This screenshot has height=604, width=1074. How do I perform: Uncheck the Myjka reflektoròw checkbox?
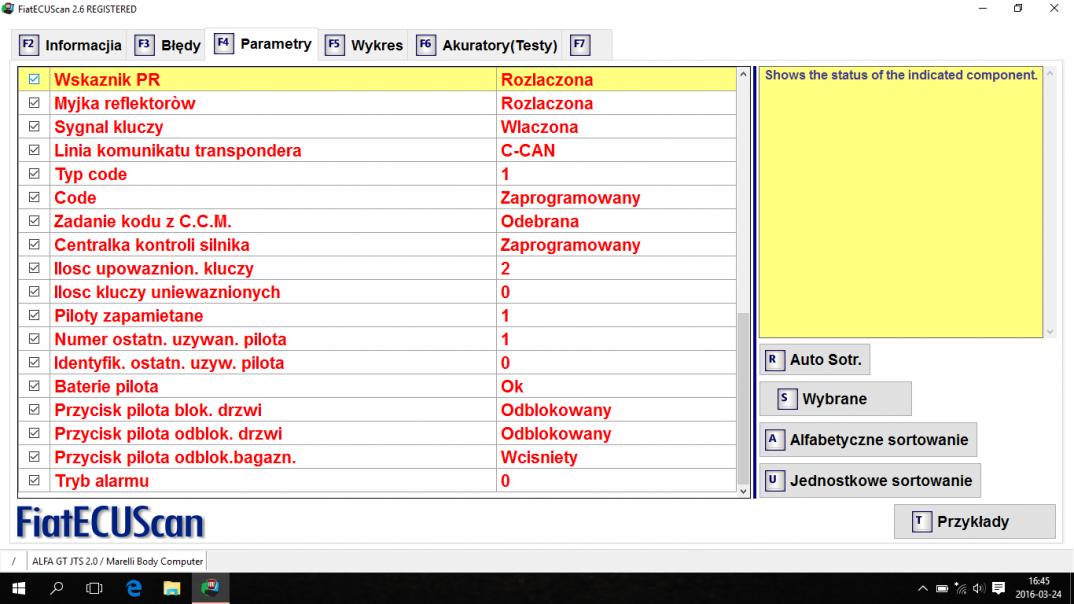(34, 103)
